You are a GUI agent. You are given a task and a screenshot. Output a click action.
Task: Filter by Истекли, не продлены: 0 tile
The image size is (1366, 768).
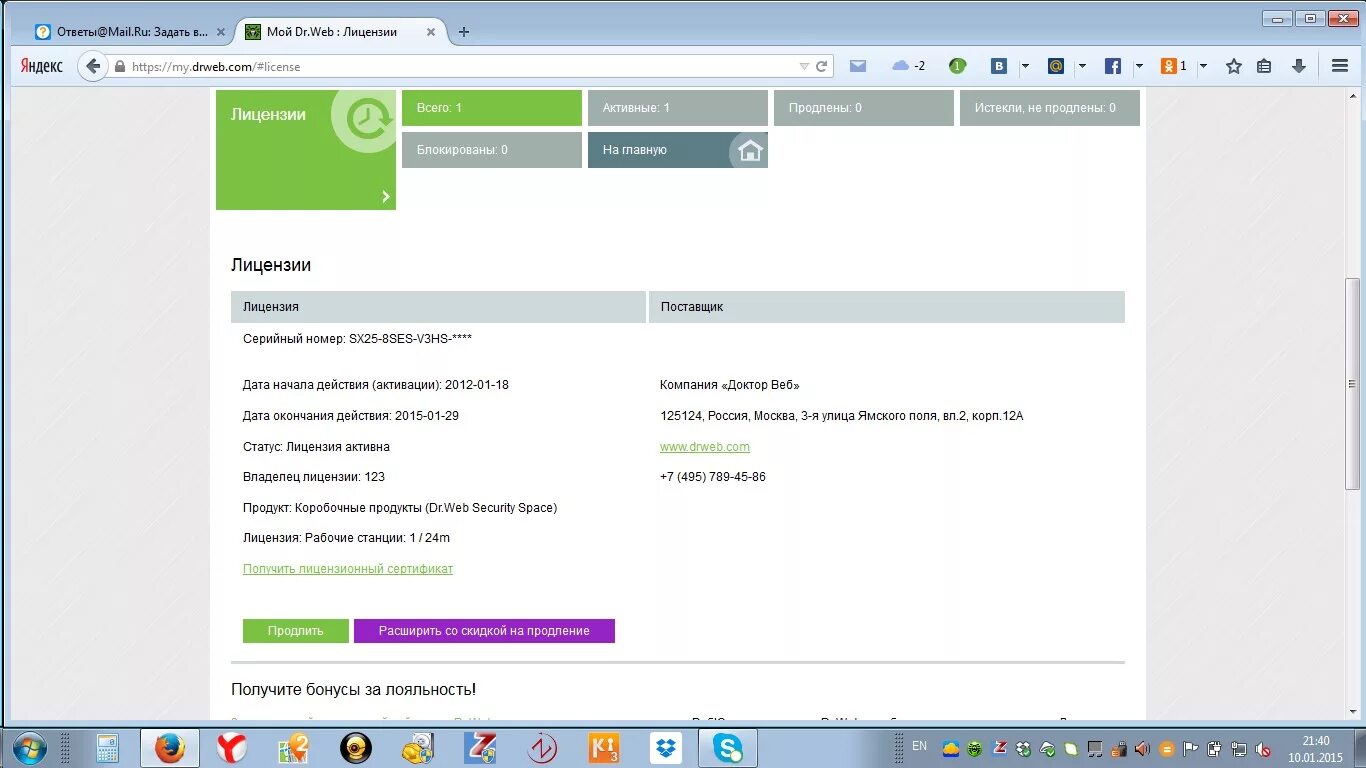pos(1050,108)
